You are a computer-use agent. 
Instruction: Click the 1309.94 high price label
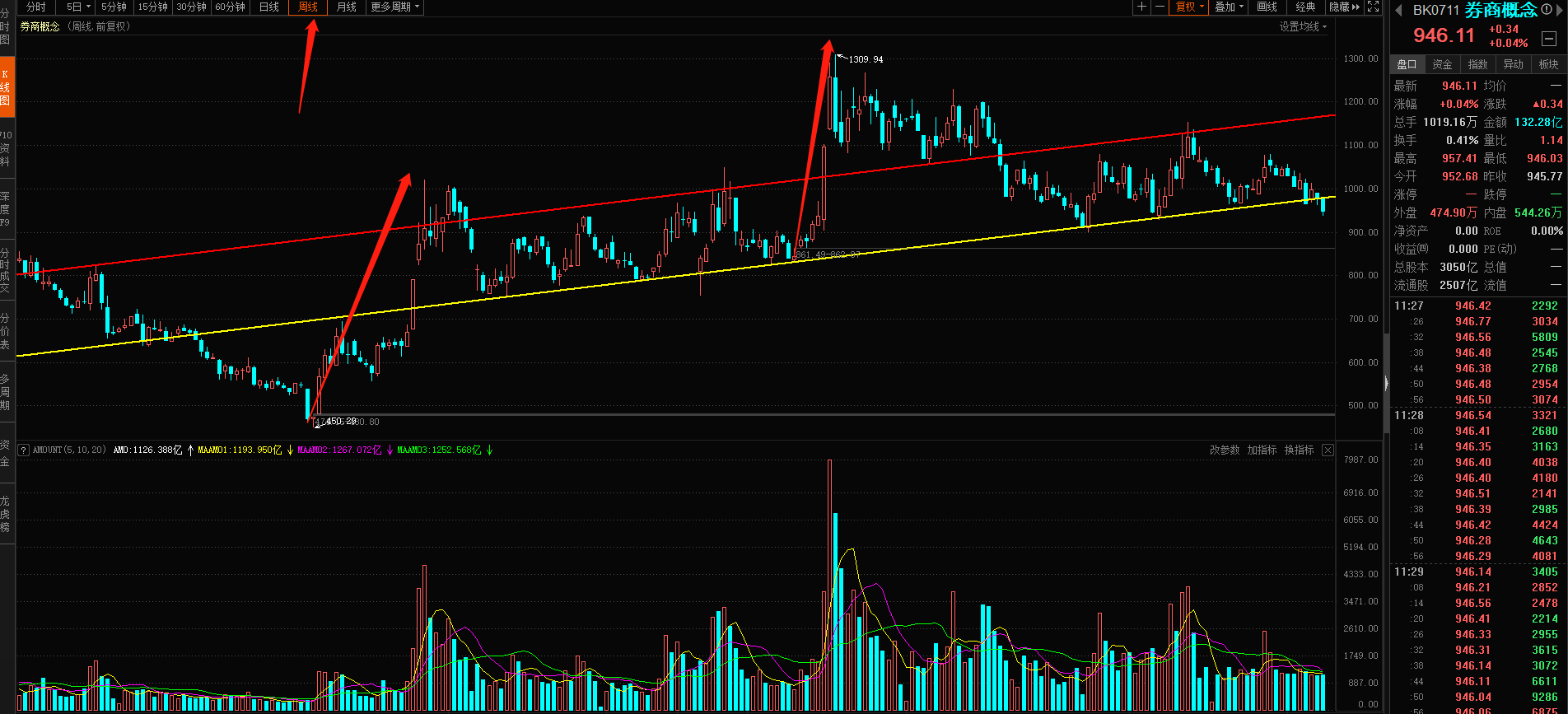point(866,59)
